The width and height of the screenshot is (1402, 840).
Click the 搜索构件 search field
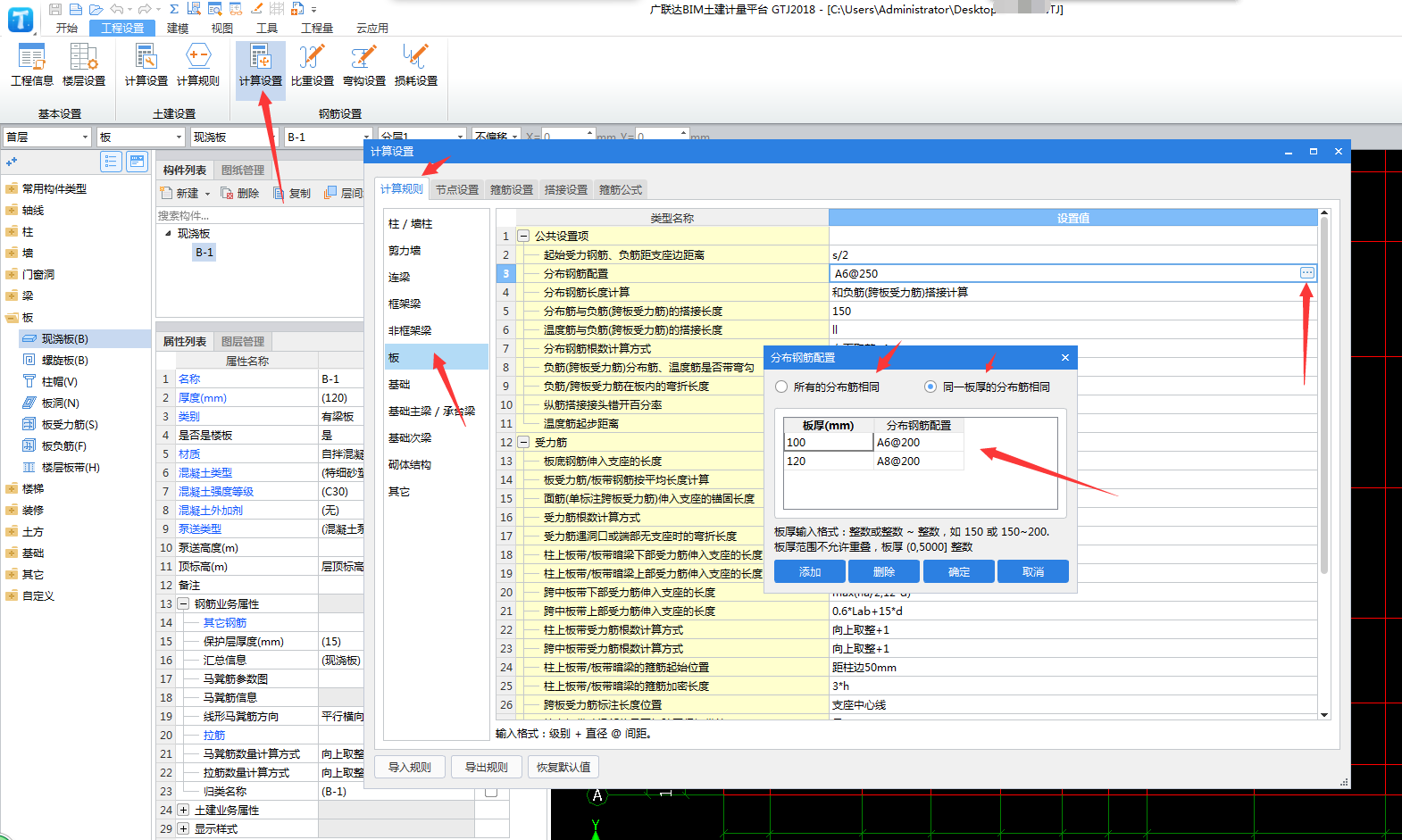pos(259,215)
